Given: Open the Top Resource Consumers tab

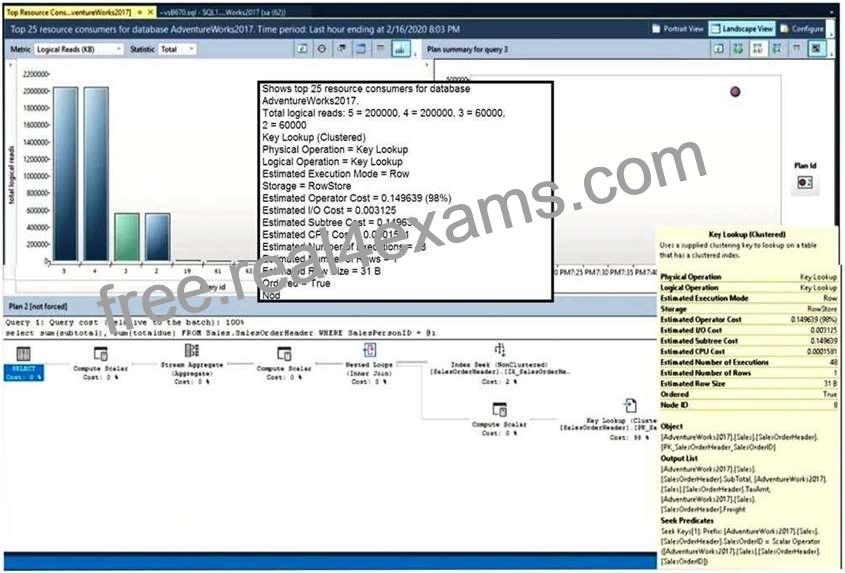Looking at the screenshot, I should [68, 12].
